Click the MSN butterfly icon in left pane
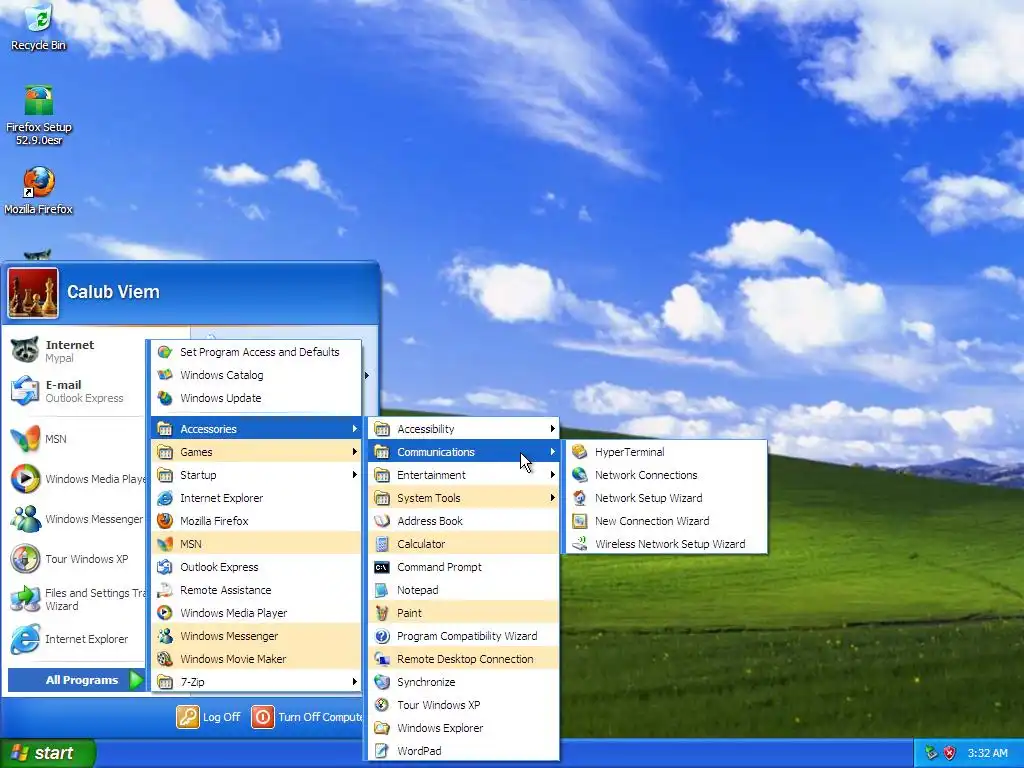1024x768 pixels. [x=25, y=439]
